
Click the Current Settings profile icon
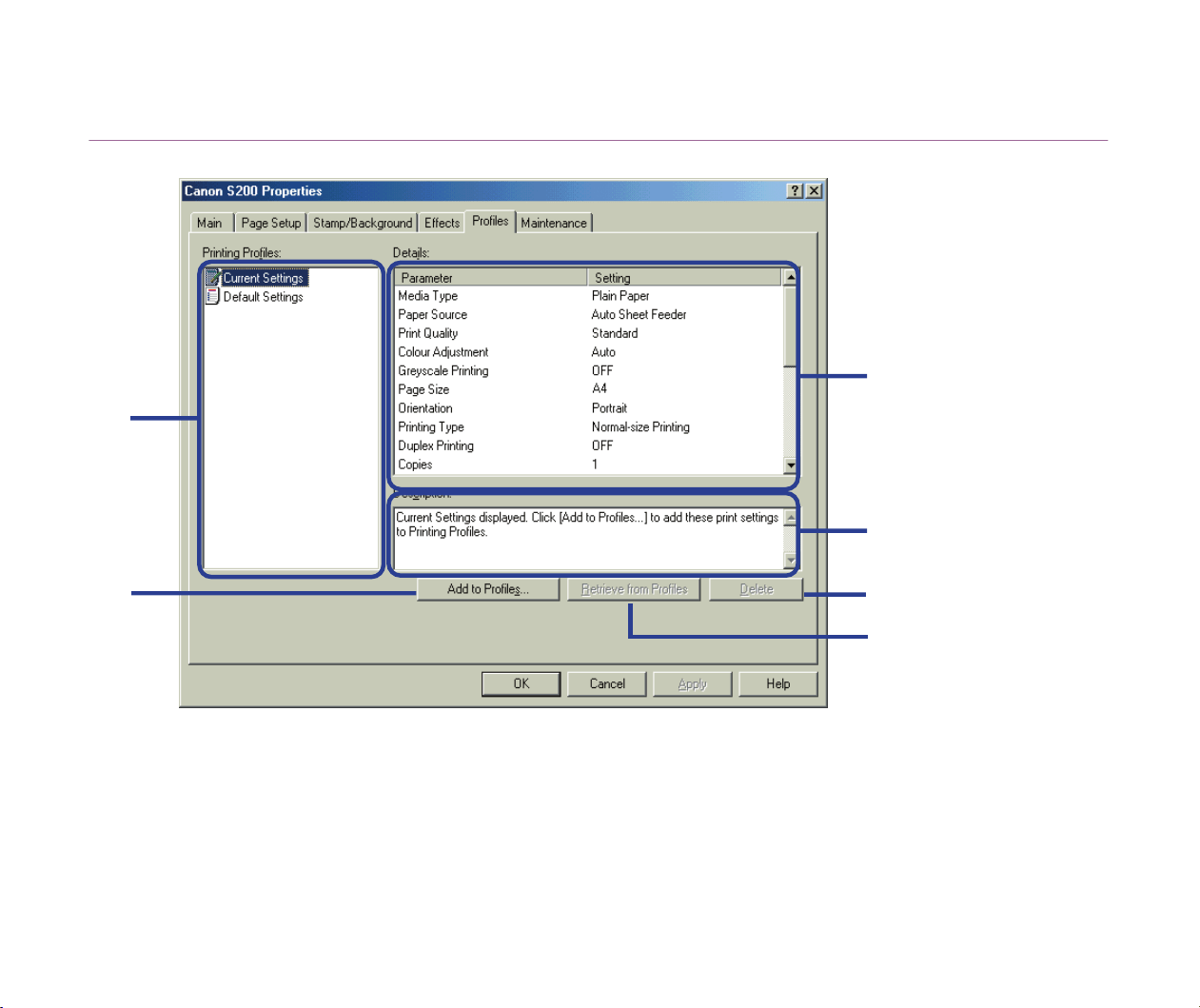pos(213,278)
